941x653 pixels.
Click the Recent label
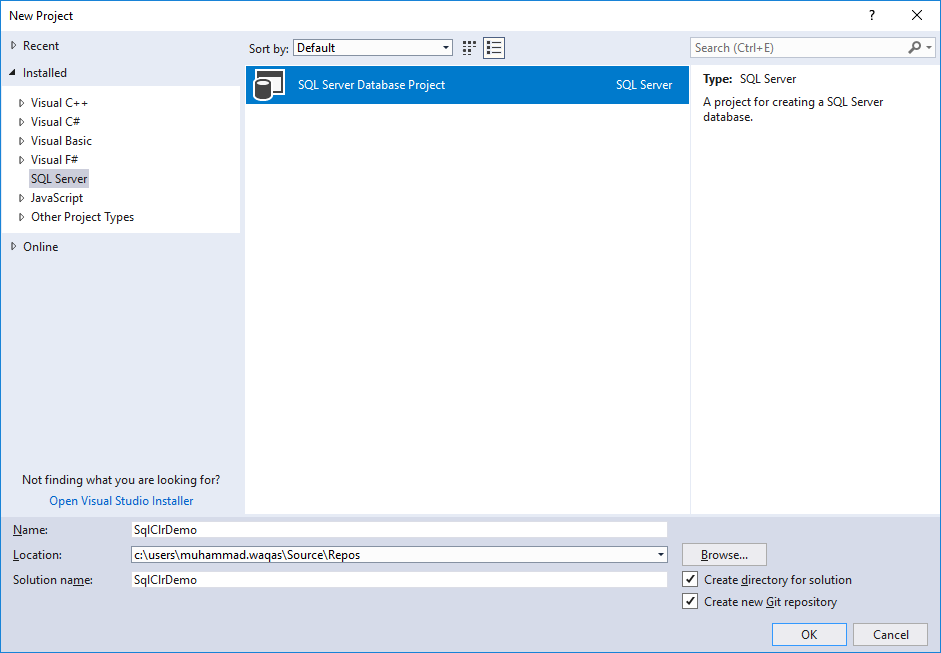tap(41, 46)
